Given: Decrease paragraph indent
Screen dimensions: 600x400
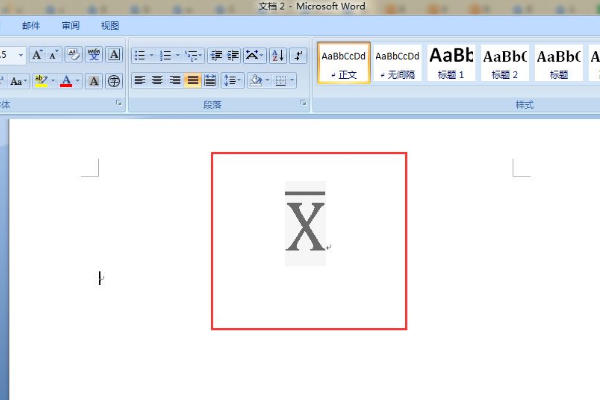Looking at the screenshot, I should pos(217,56).
